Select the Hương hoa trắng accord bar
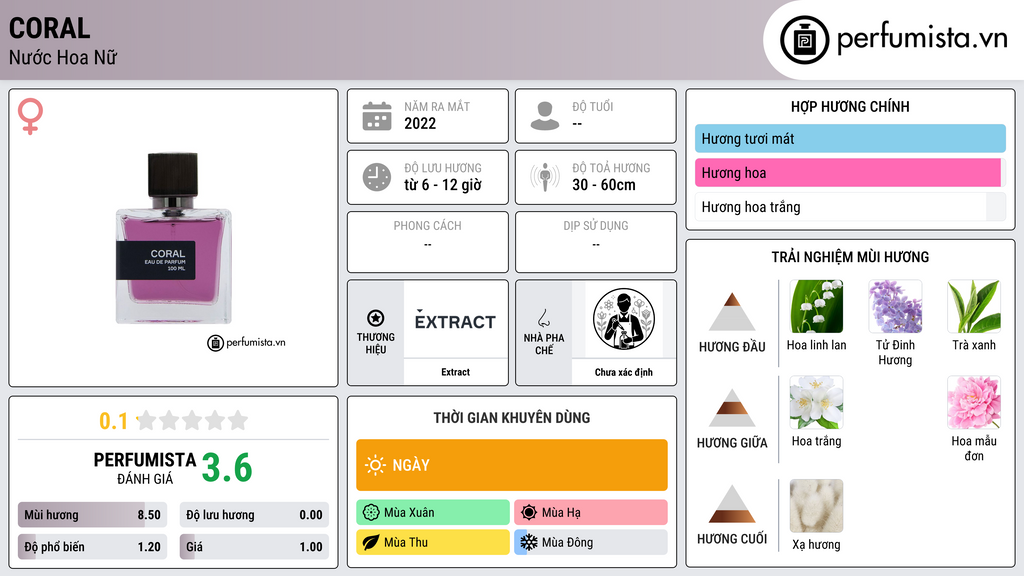The image size is (1024, 576). click(x=850, y=207)
